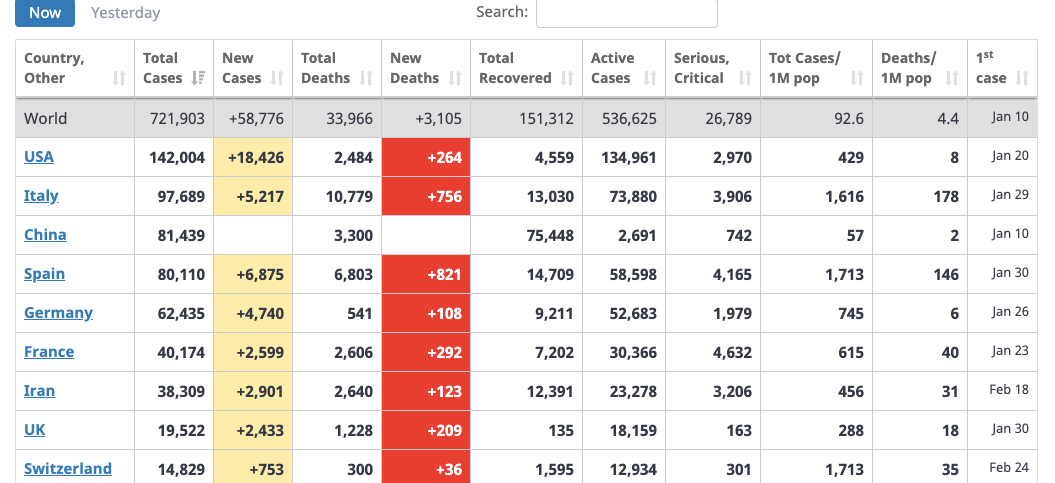Image resolution: width=1055 pixels, height=483 pixels.
Task: Select USA new deaths +264 cell
Action: pyautogui.click(x=426, y=157)
